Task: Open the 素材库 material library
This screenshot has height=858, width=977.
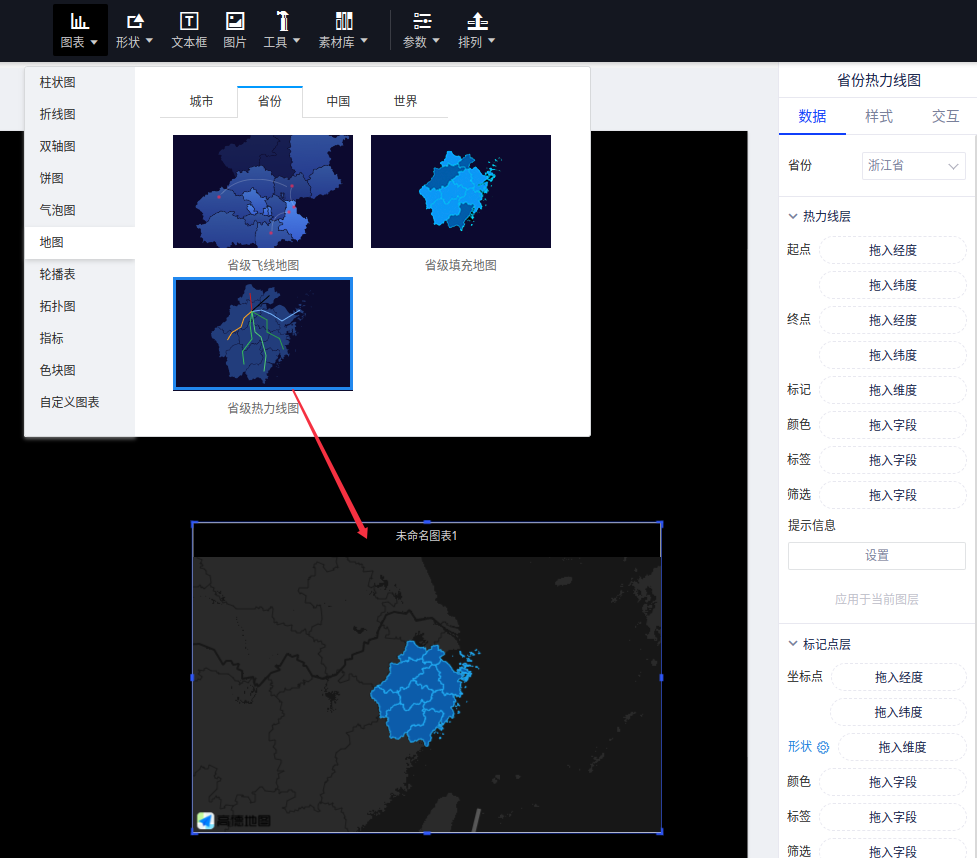Action: [343, 30]
